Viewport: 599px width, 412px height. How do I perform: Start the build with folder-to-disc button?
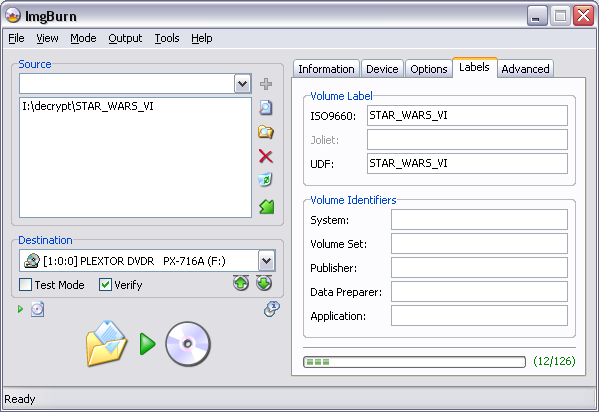coord(148,344)
